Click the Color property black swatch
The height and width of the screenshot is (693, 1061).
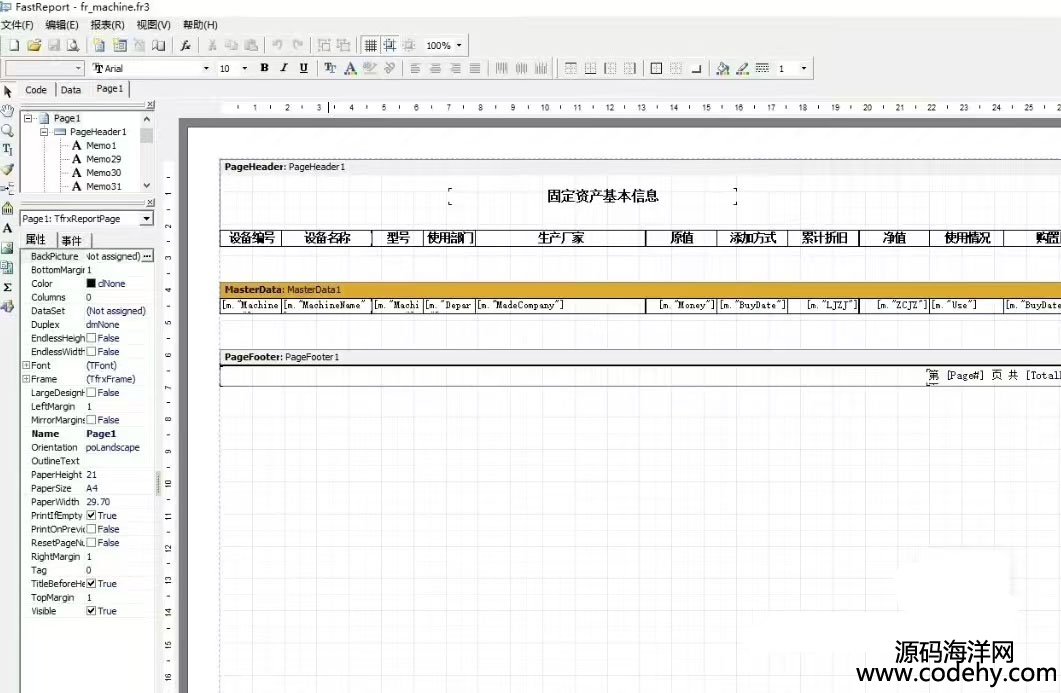coord(91,284)
